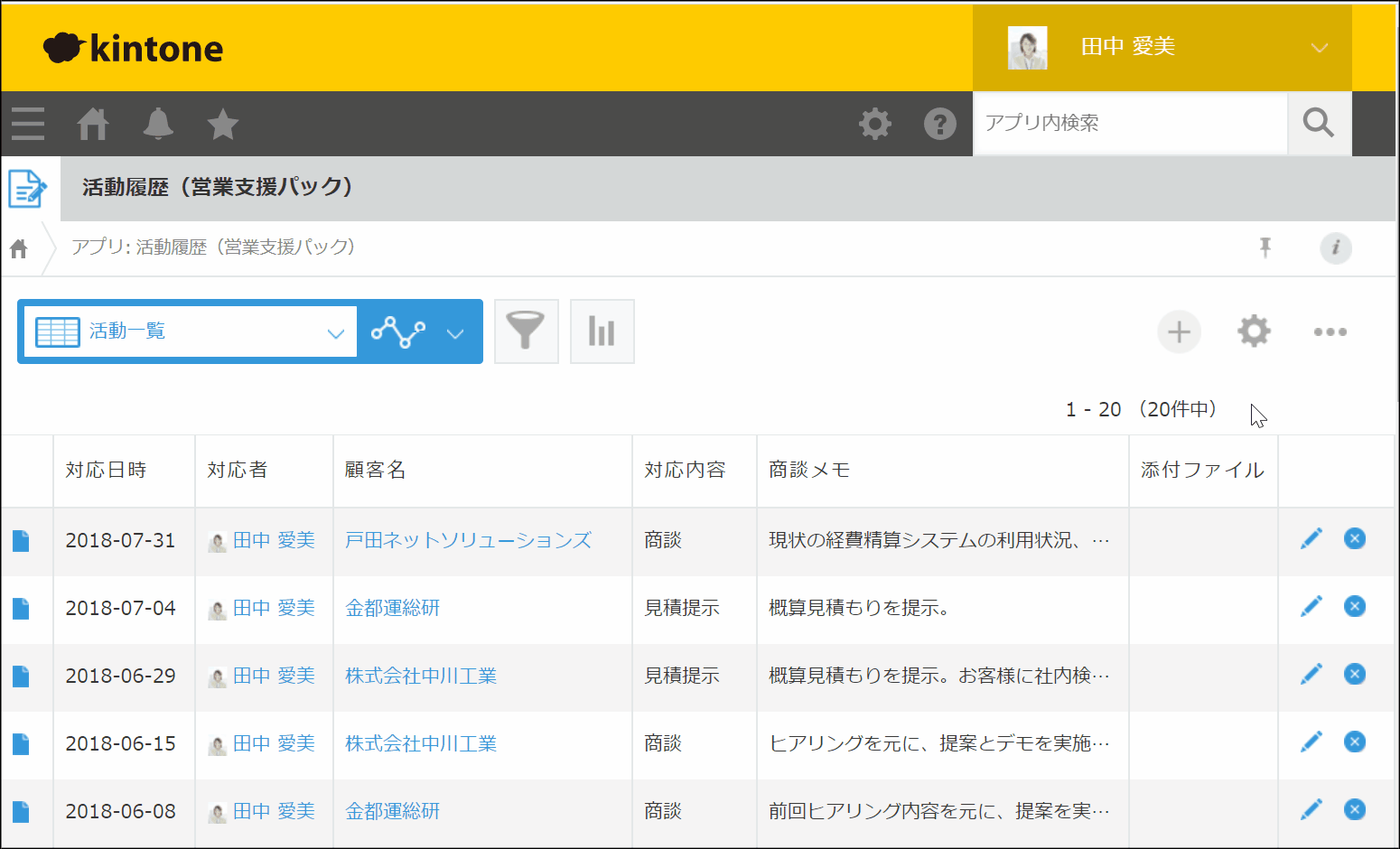Delete the 2018-07-04 record via the X icon

click(1354, 607)
